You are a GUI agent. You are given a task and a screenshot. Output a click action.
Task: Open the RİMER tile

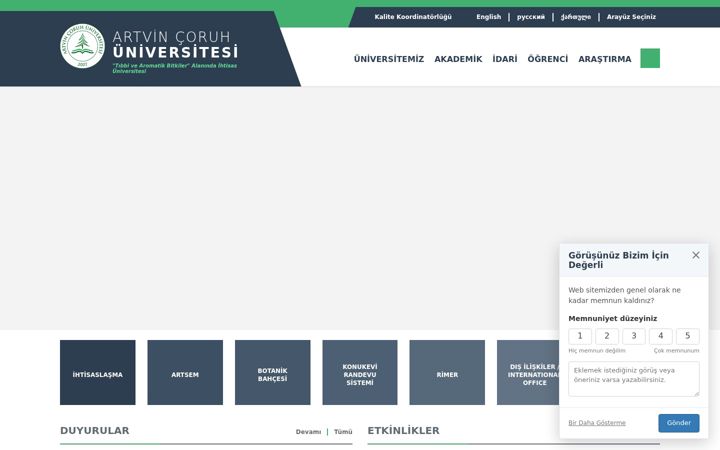click(x=447, y=372)
